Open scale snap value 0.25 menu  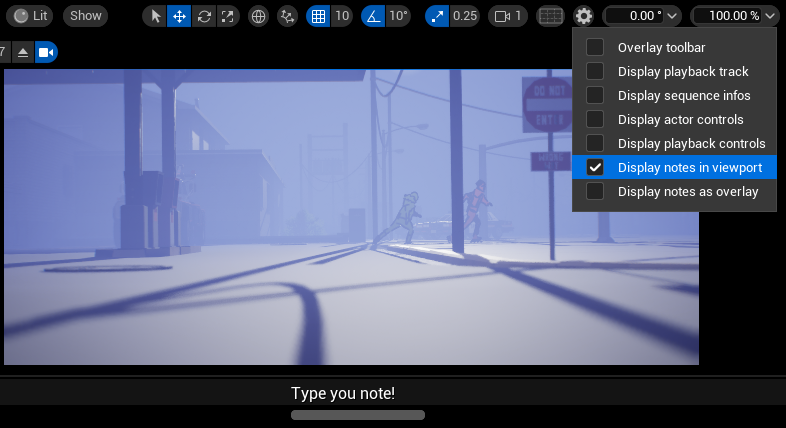pos(465,16)
